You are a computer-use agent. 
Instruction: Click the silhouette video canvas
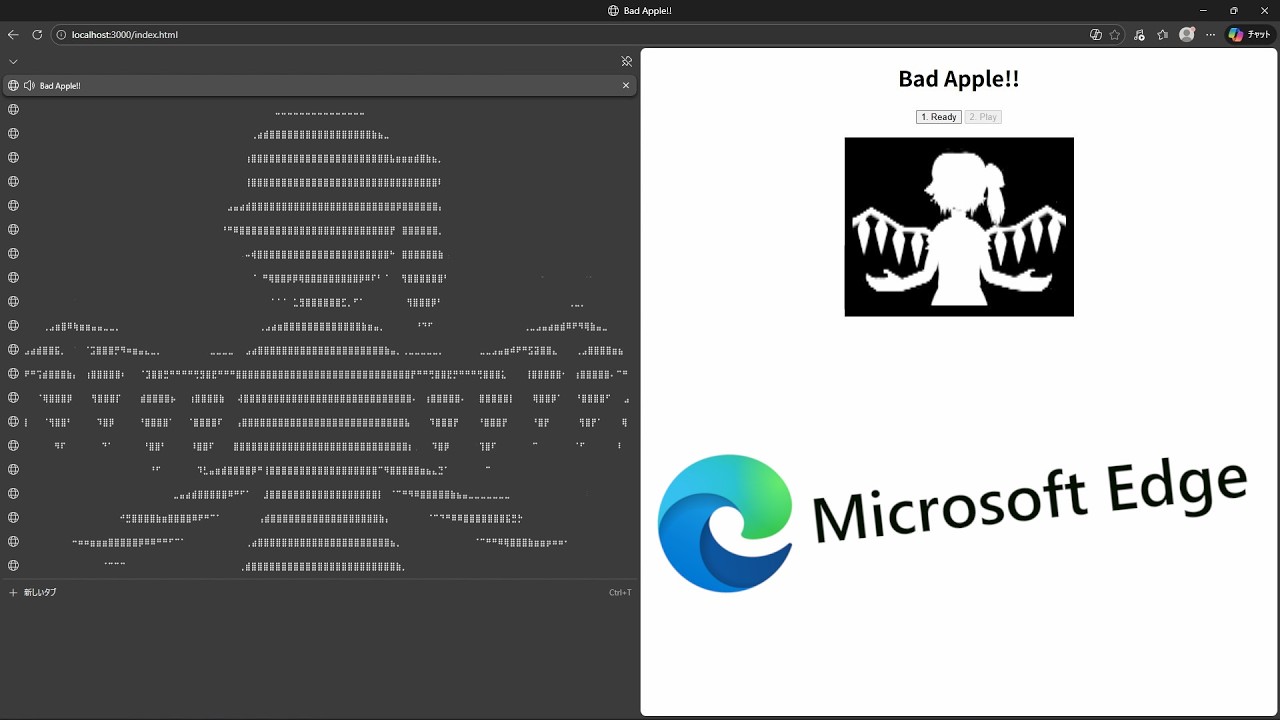(x=959, y=227)
